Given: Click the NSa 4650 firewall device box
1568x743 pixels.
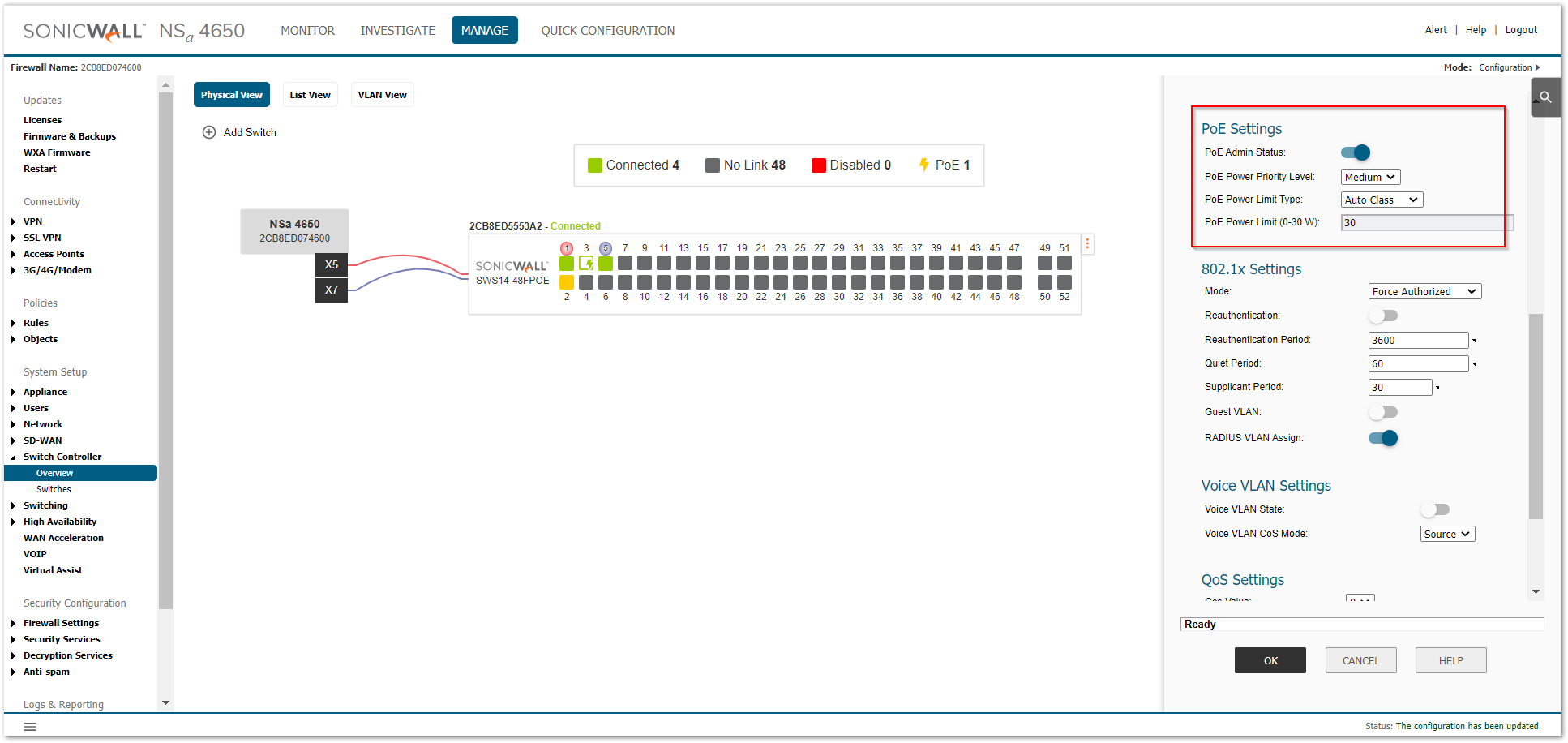Looking at the screenshot, I should point(295,231).
